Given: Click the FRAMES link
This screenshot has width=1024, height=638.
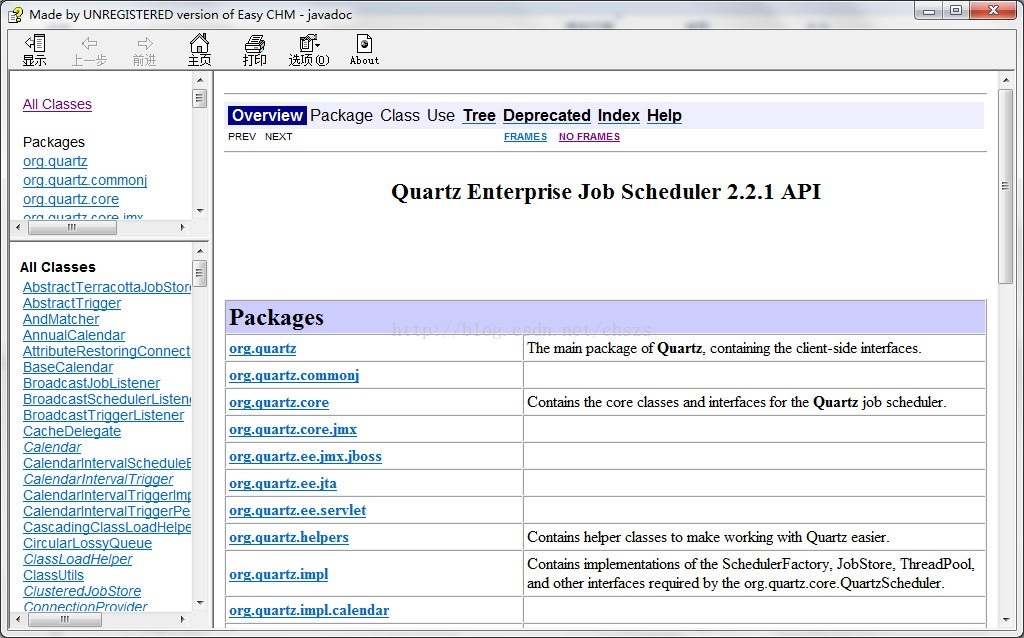Looking at the screenshot, I should (525, 136).
